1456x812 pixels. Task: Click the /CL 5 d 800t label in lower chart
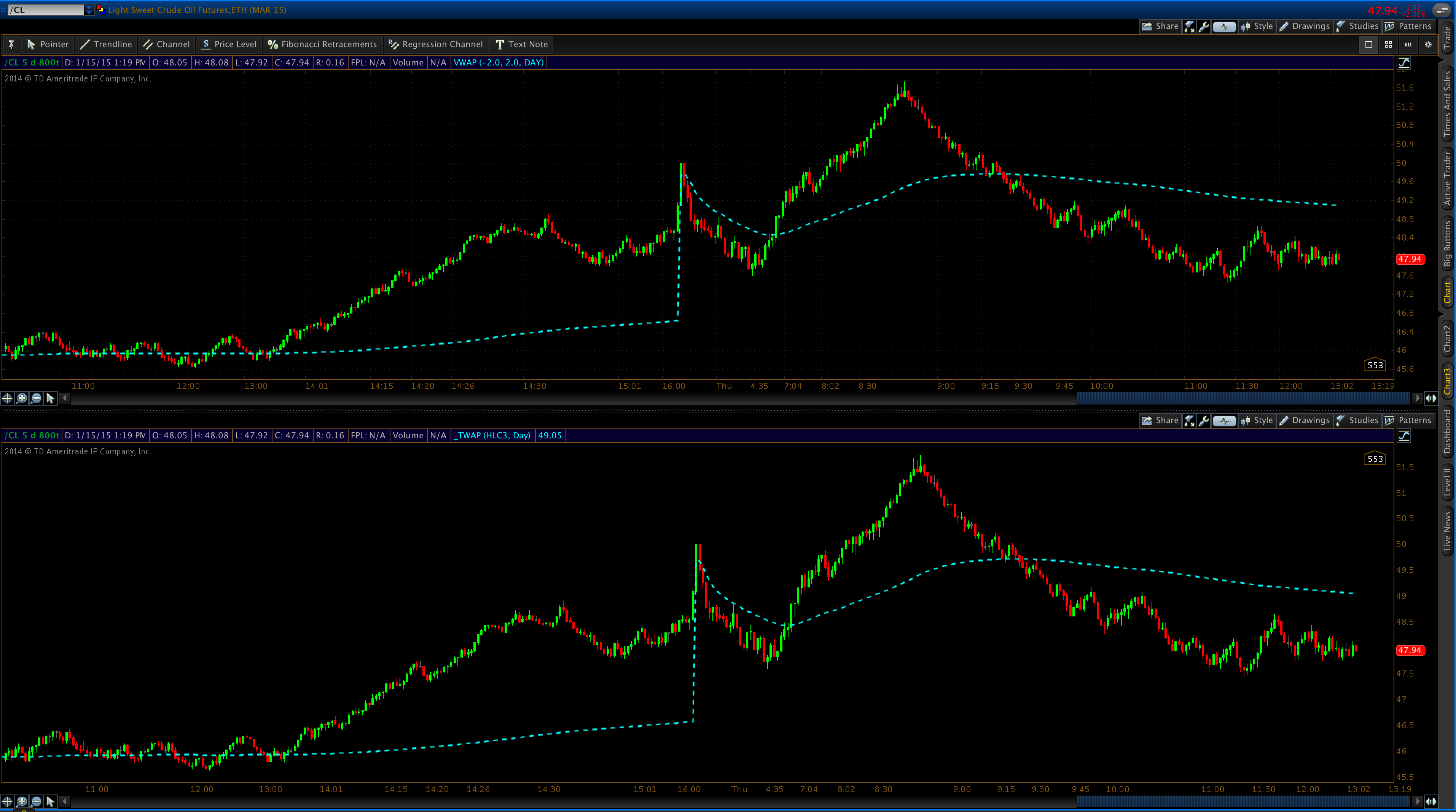click(x=32, y=436)
